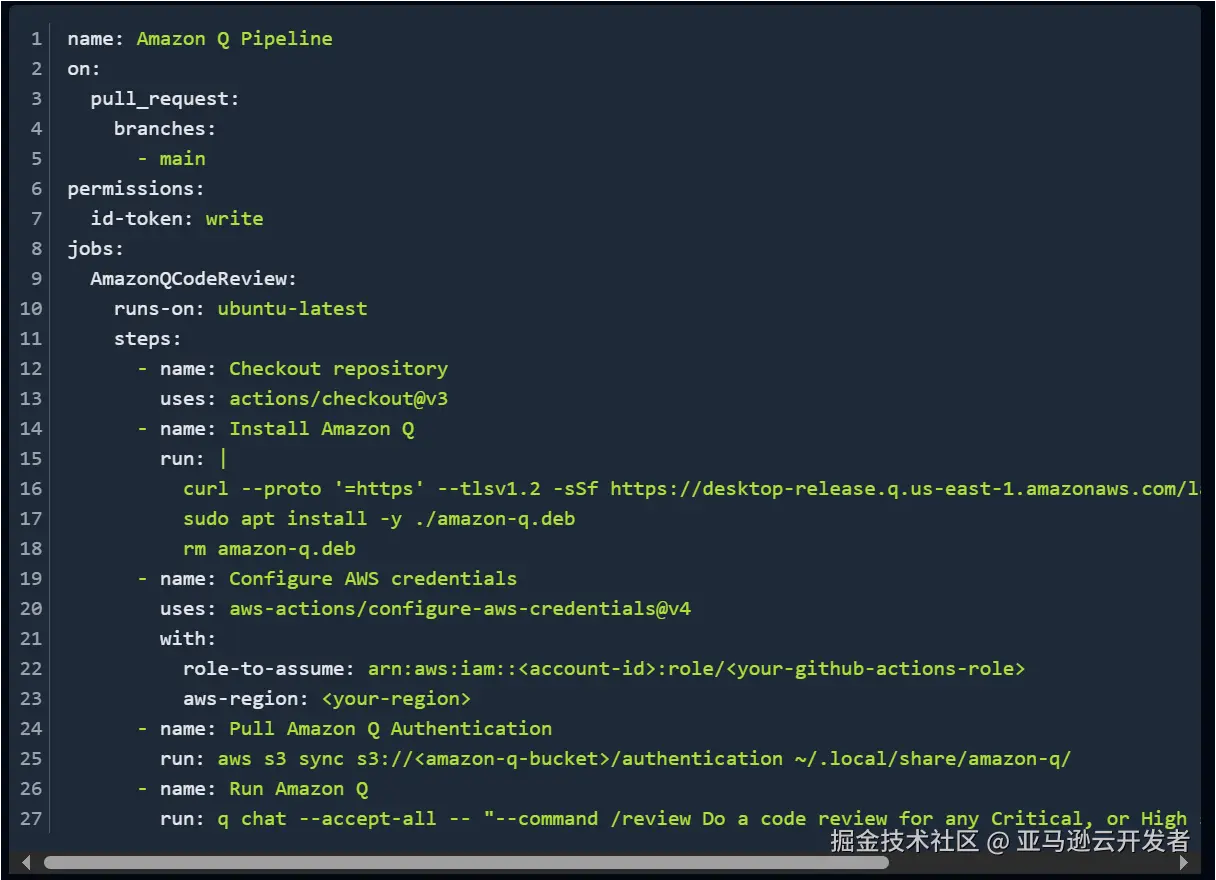Click the 'ubuntu-latest' value
The height and width of the screenshot is (880, 1216).
coord(293,309)
